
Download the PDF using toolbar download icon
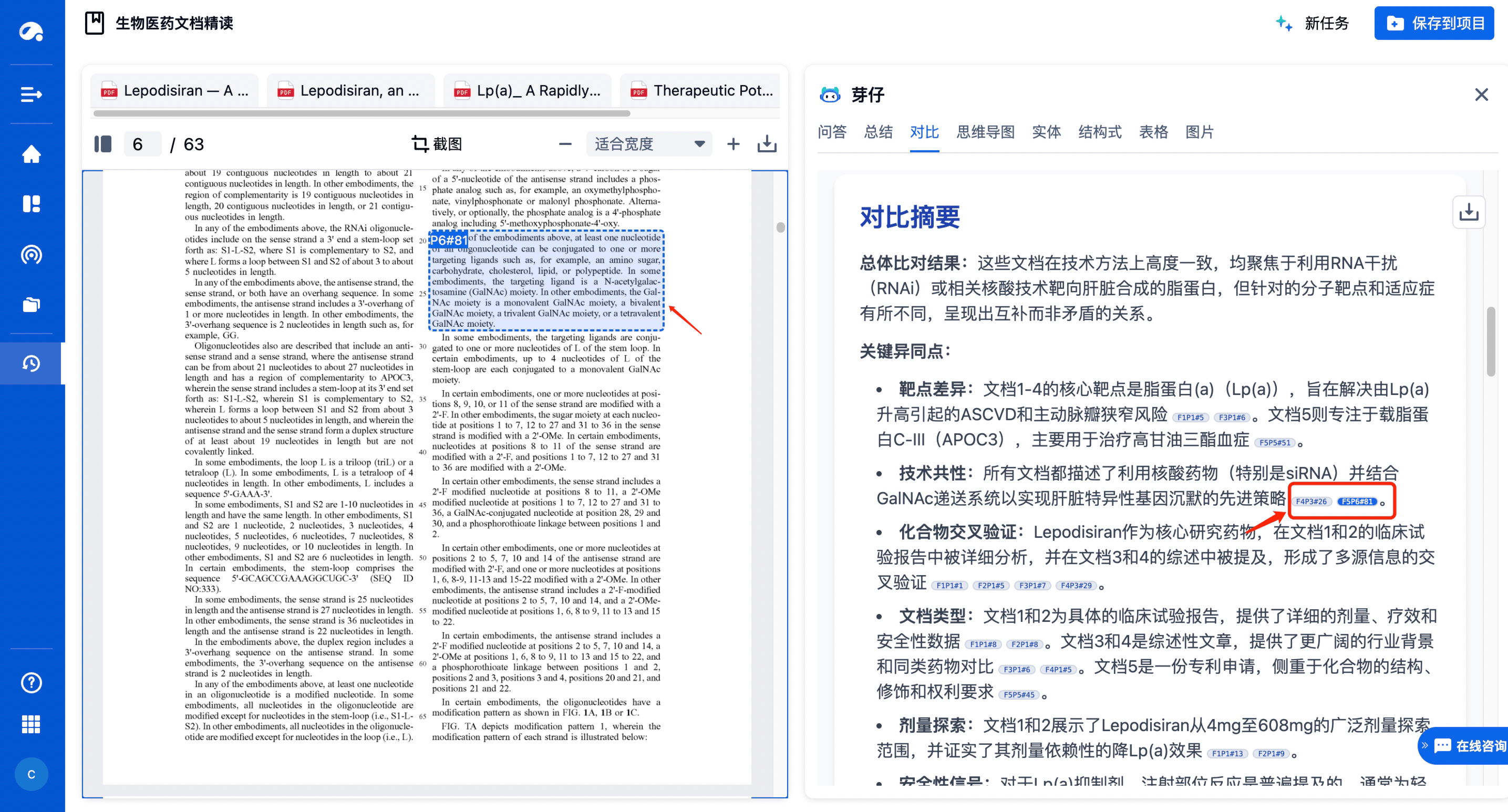(767, 144)
